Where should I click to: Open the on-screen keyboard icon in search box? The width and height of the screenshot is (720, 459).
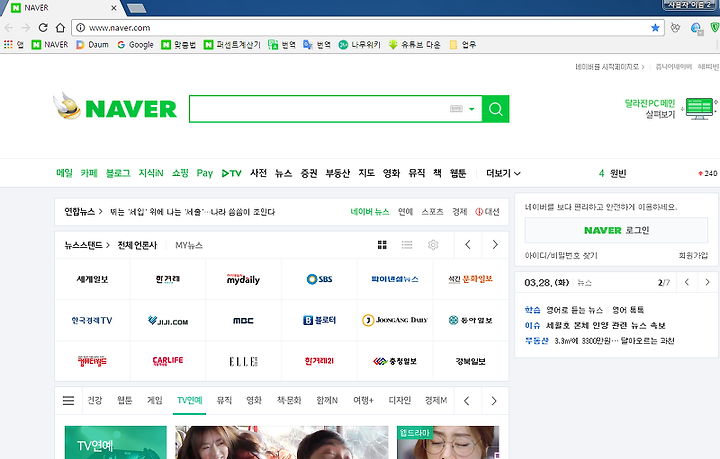click(456, 109)
